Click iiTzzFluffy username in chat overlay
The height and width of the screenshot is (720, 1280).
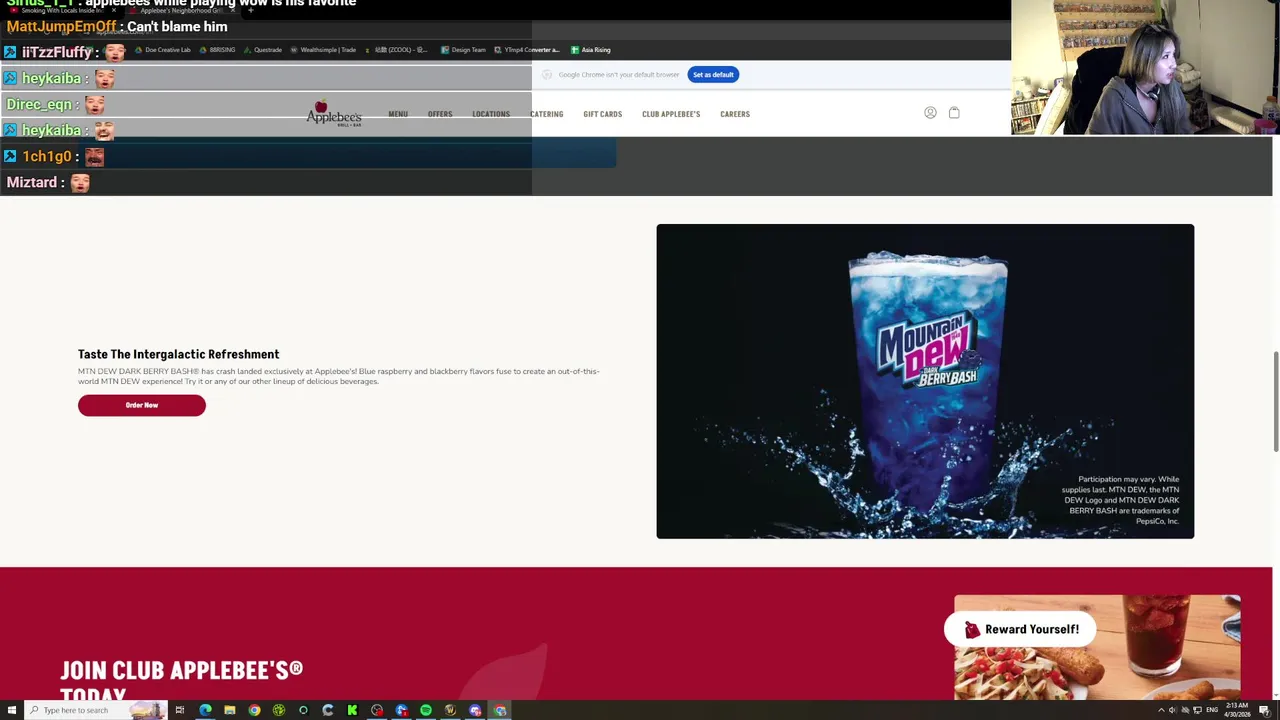point(57,52)
